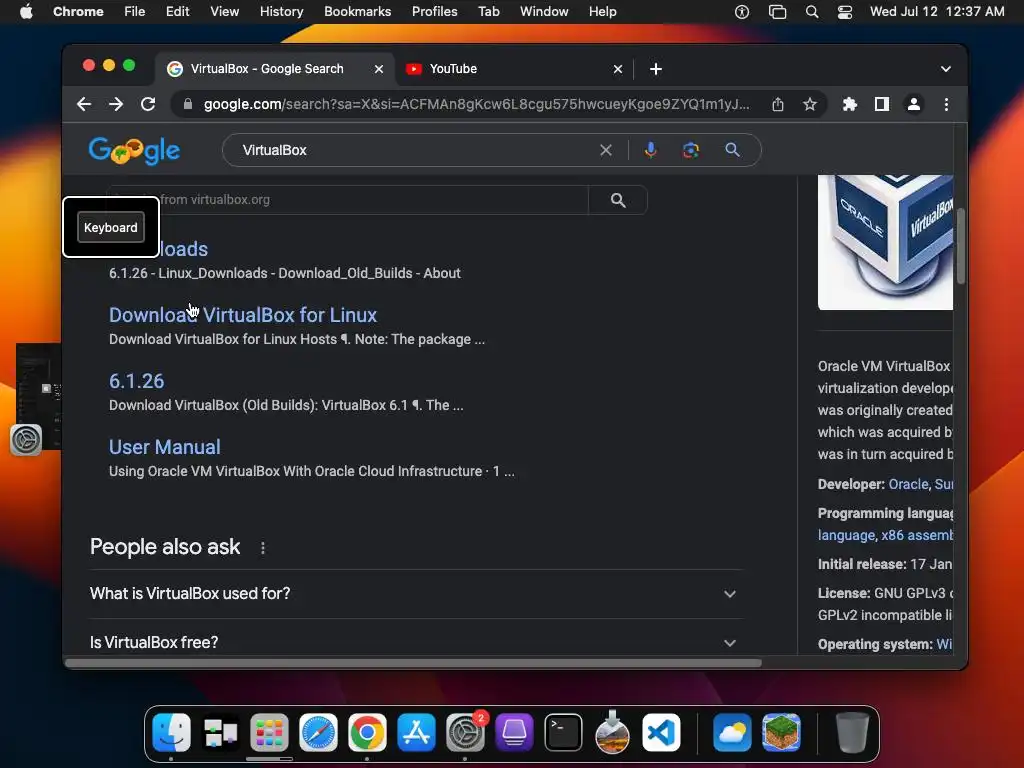Open the Profiles menu
This screenshot has width=1024, height=768.
pyautogui.click(x=434, y=12)
